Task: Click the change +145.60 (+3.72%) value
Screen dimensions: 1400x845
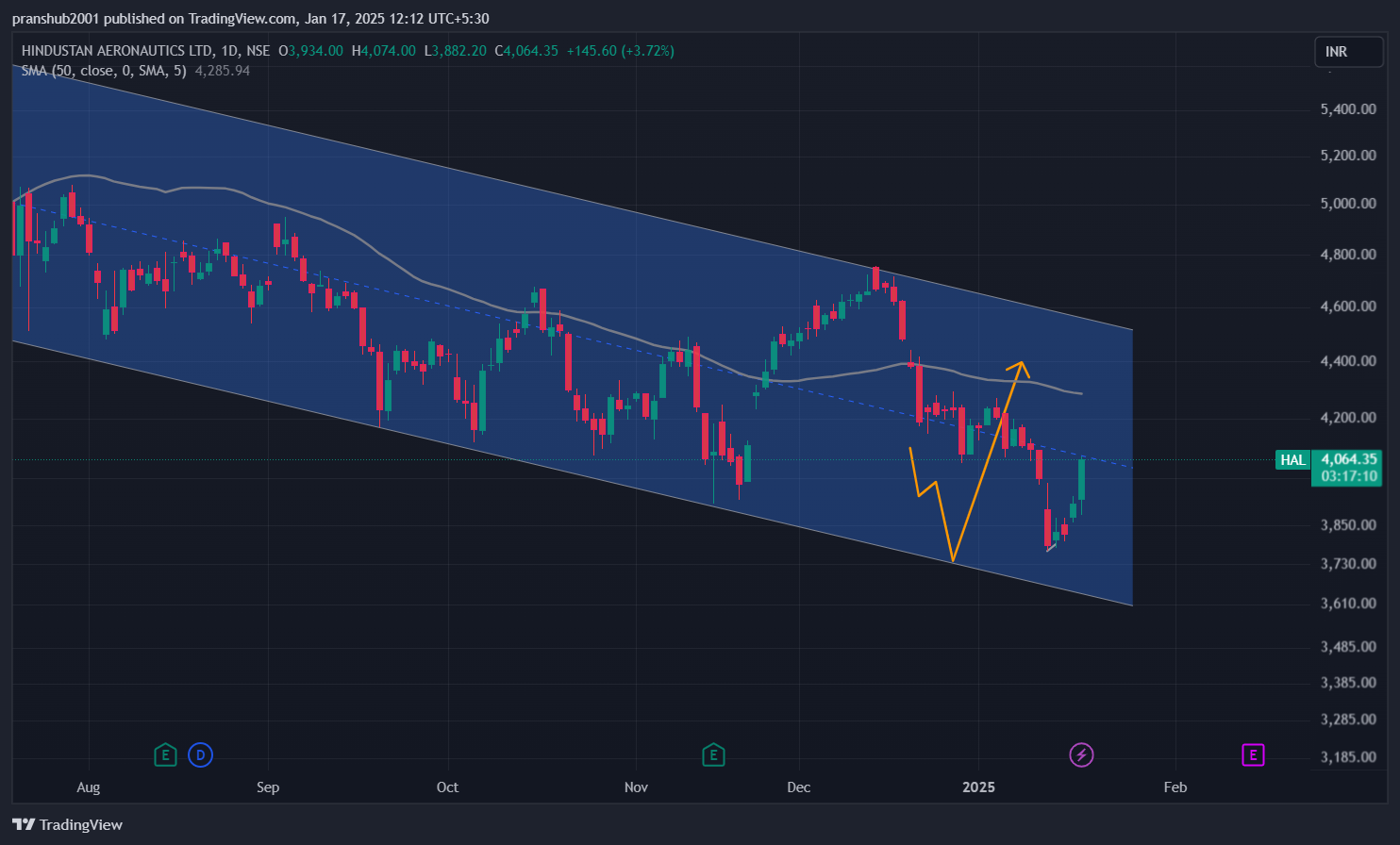Action: [620, 51]
